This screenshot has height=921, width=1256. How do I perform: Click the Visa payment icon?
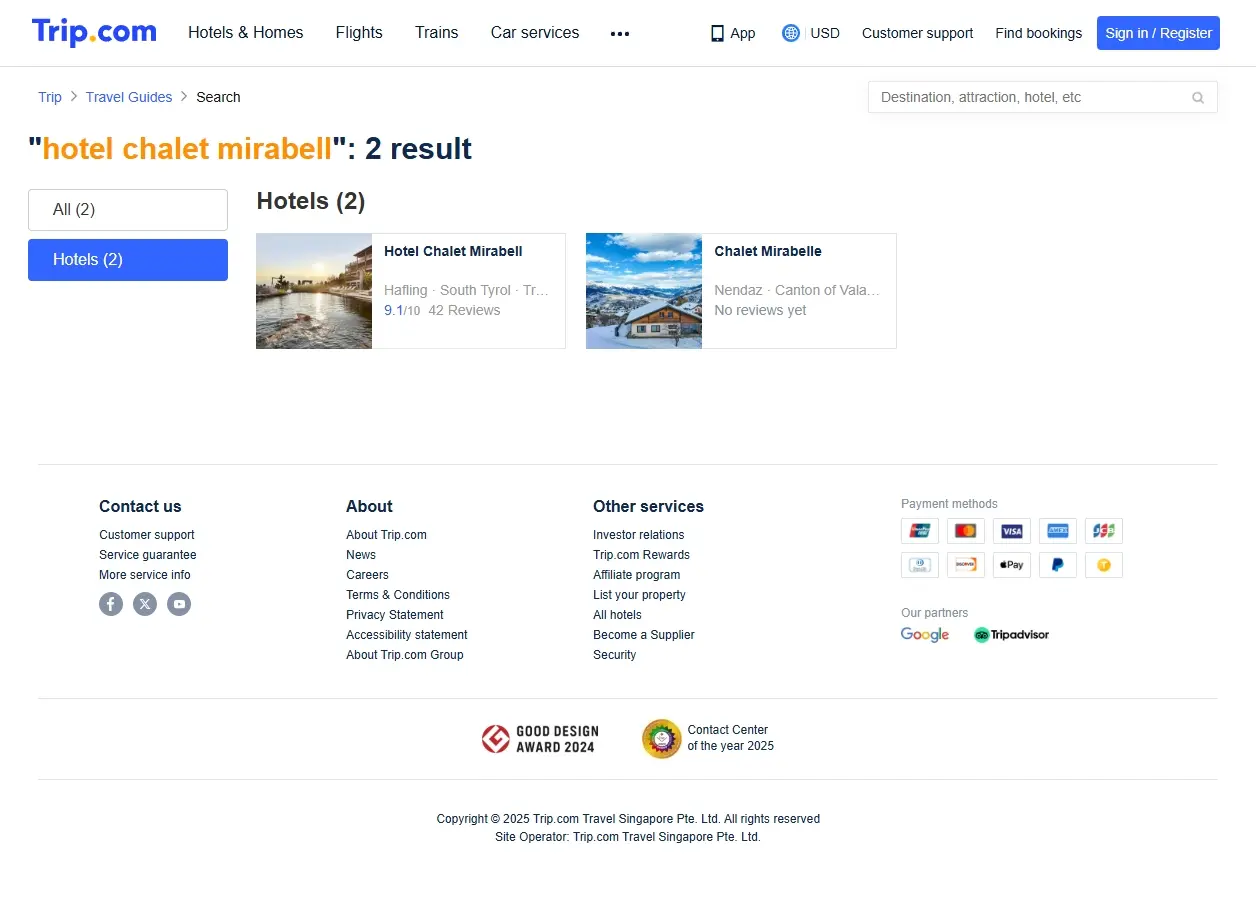(1012, 531)
